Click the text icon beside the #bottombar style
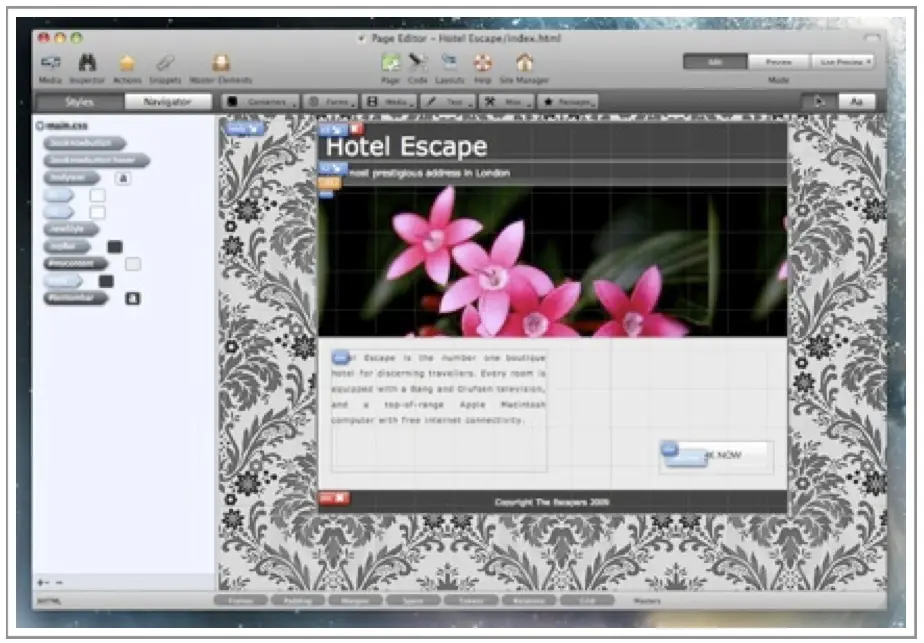This screenshot has height=643, width=924. (x=133, y=299)
